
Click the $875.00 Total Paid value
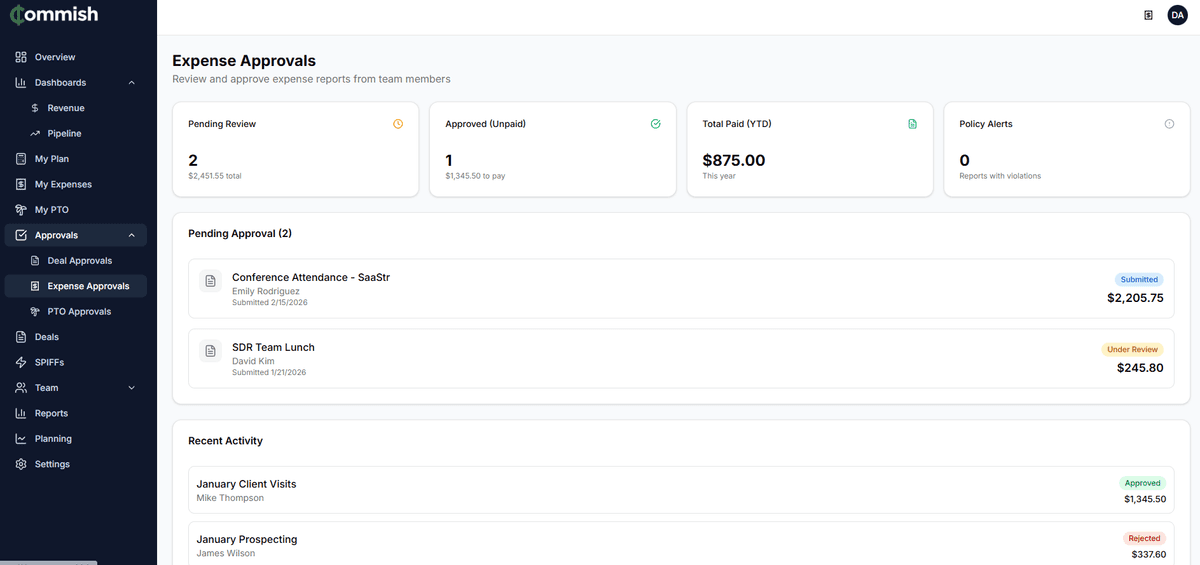pyautogui.click(x=734, y=160)
